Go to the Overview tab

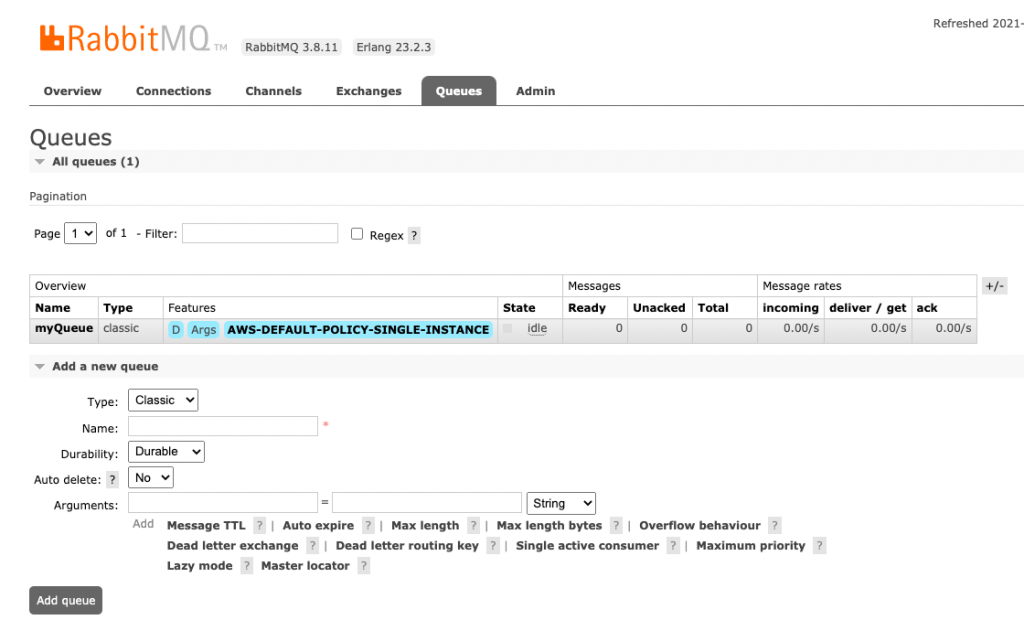click(x=72, y=91)
